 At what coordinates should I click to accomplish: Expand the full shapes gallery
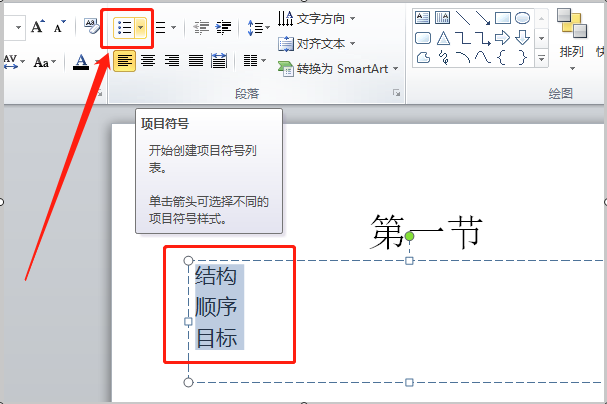(x=542, y=58)
